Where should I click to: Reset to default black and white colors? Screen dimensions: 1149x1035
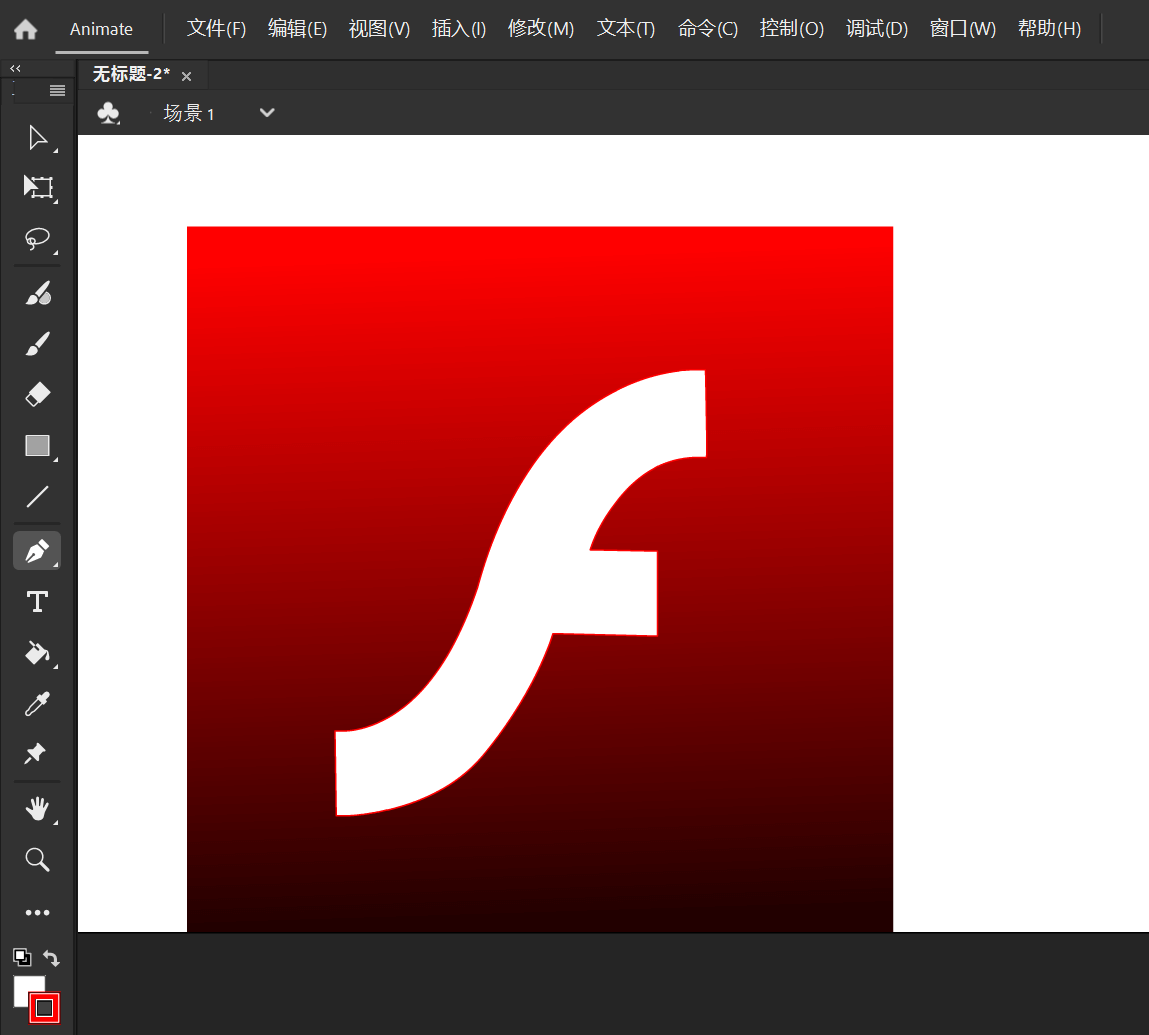pyautogui.click(x=22, y=957)
